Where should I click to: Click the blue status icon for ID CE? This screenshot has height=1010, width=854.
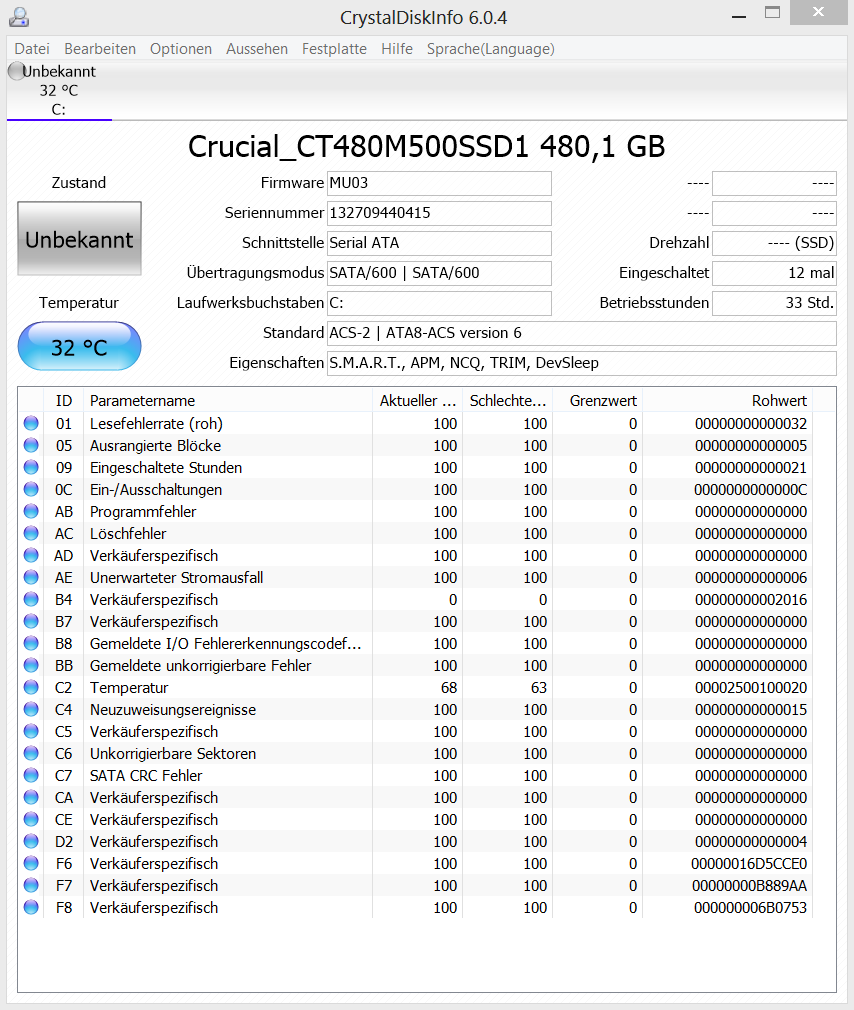coord(31,819)
